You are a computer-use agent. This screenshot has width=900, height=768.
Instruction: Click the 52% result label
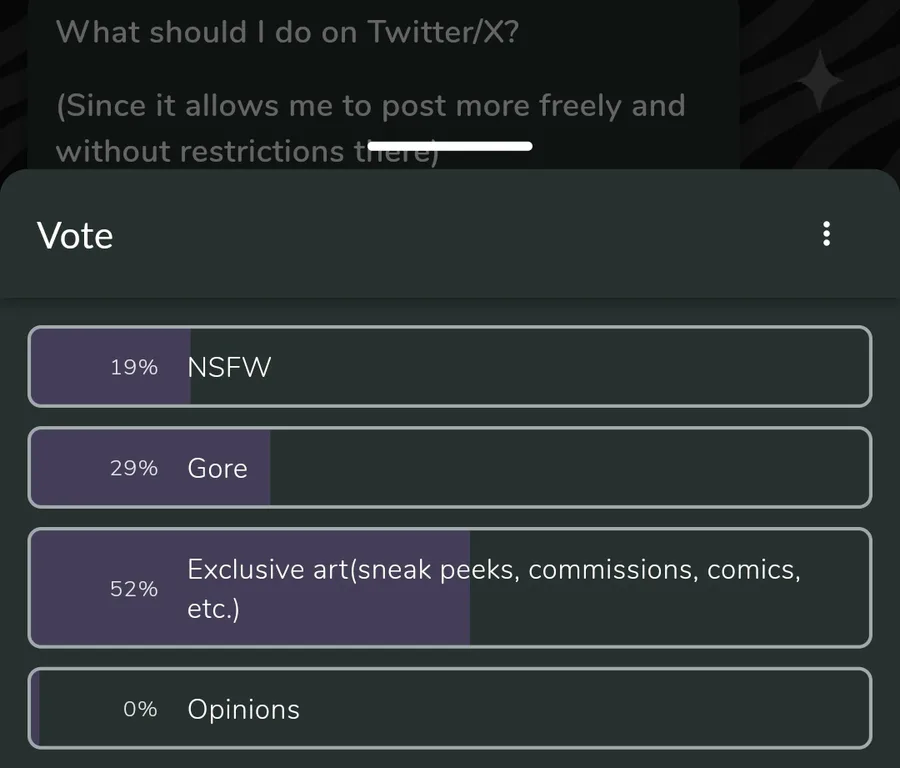click(134, 589)
